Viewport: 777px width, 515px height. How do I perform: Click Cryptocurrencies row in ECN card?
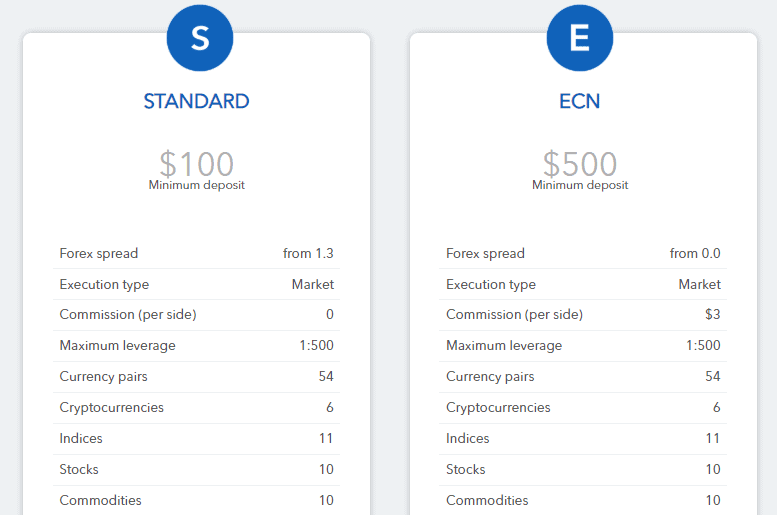tap(583, 407)
